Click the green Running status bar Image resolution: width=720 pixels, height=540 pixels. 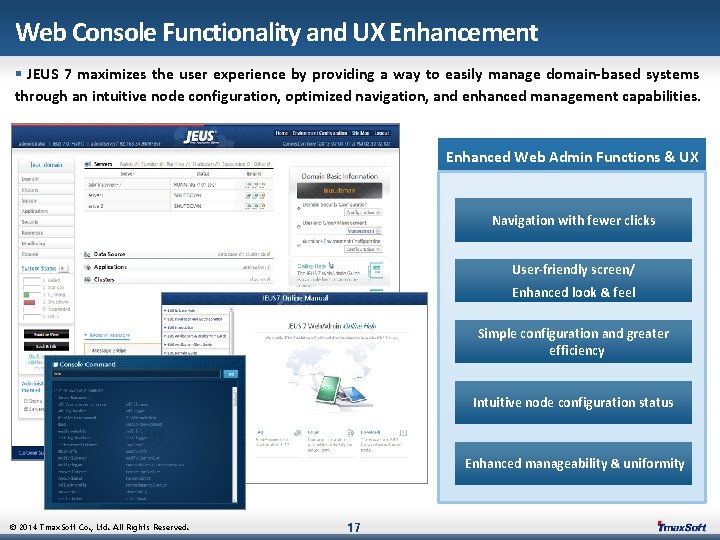click(x=26, y=294)
